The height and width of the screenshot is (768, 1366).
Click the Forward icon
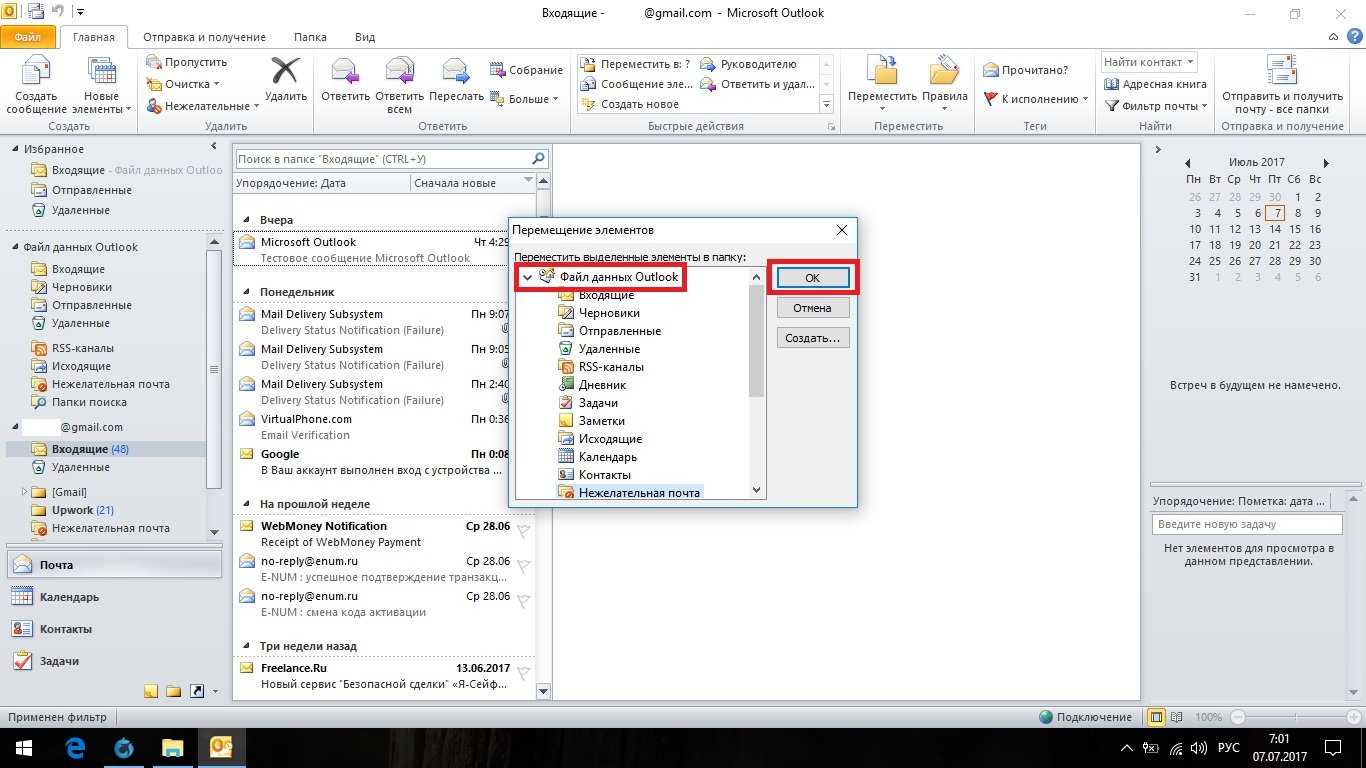456,71
